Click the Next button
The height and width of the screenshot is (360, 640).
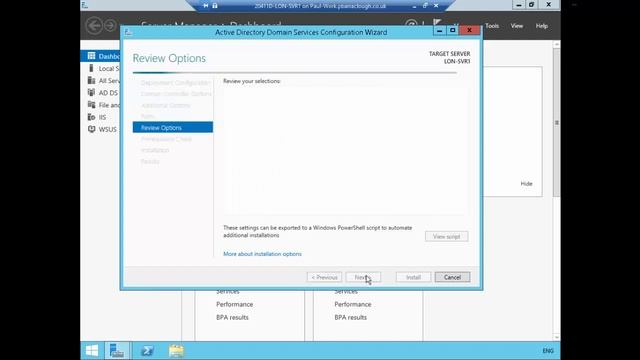click(x=363, y=277)
